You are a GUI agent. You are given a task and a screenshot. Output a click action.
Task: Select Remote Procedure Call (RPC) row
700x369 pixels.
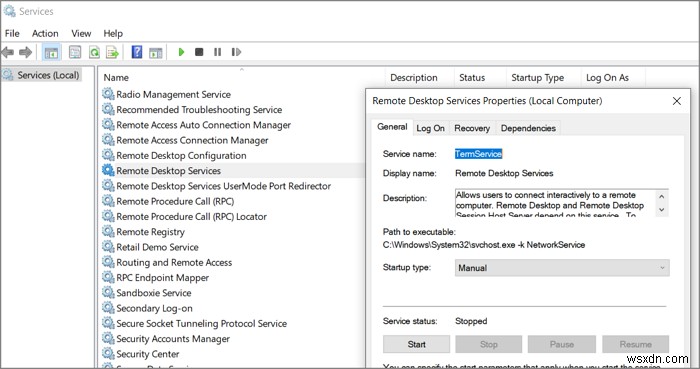click(175, 201)
